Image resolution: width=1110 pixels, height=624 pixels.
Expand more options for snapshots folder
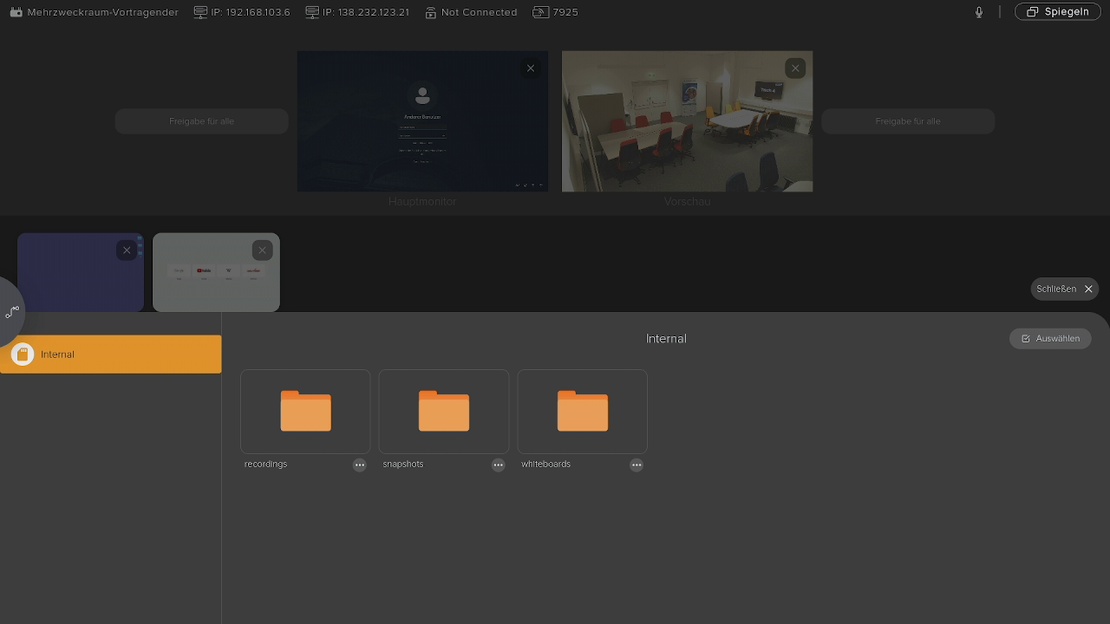point(498,465)
